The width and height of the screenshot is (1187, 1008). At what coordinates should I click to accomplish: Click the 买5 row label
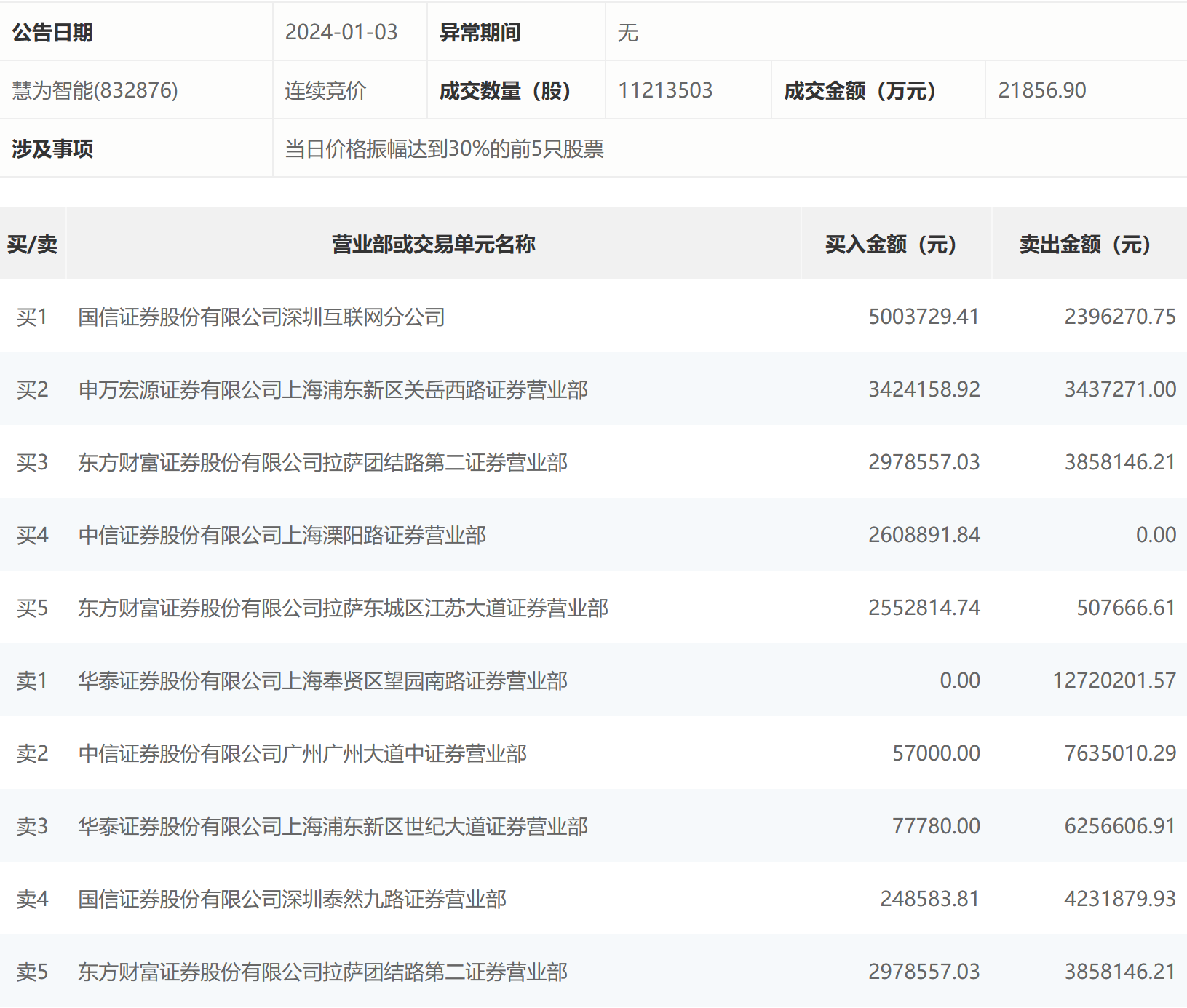tap(33, 608)
